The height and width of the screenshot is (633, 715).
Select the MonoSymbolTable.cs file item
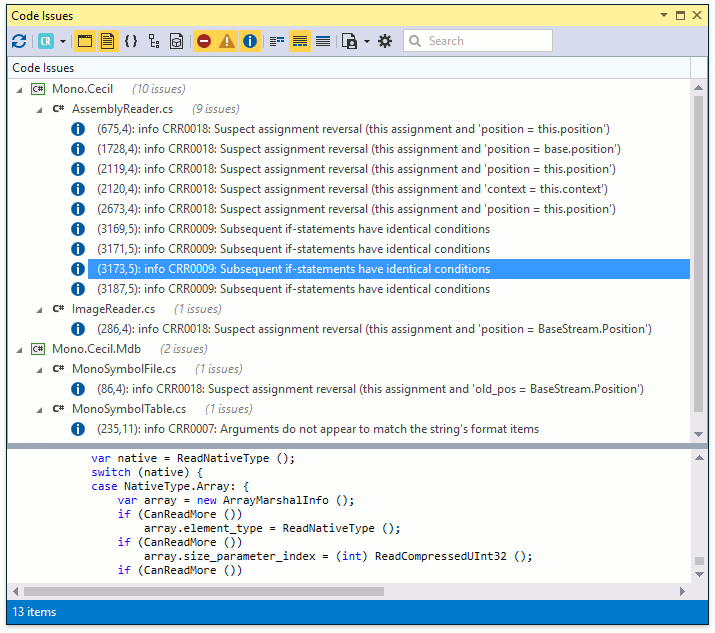(128, 409)
